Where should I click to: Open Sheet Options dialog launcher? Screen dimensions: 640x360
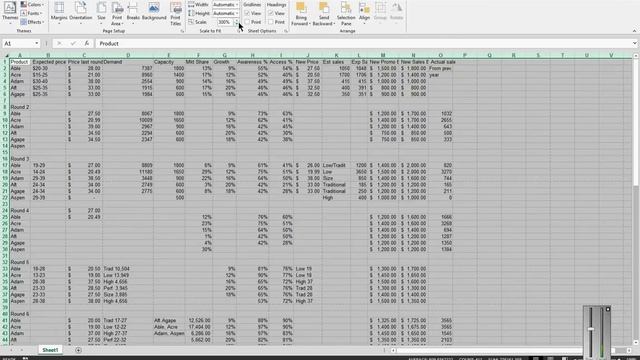pyautogui.click(x=286, y=31)
